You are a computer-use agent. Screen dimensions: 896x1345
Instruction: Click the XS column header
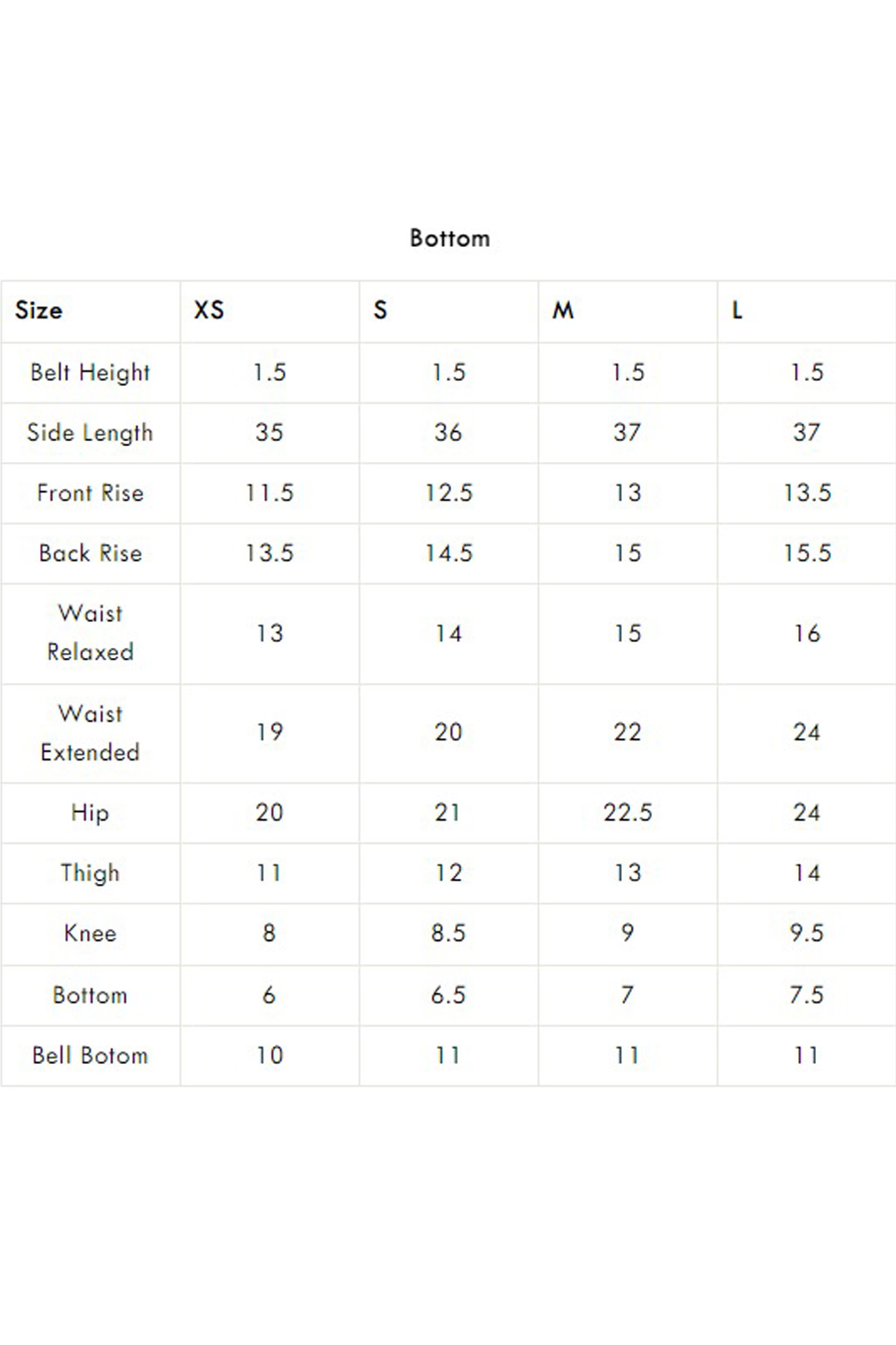[209, 310]
